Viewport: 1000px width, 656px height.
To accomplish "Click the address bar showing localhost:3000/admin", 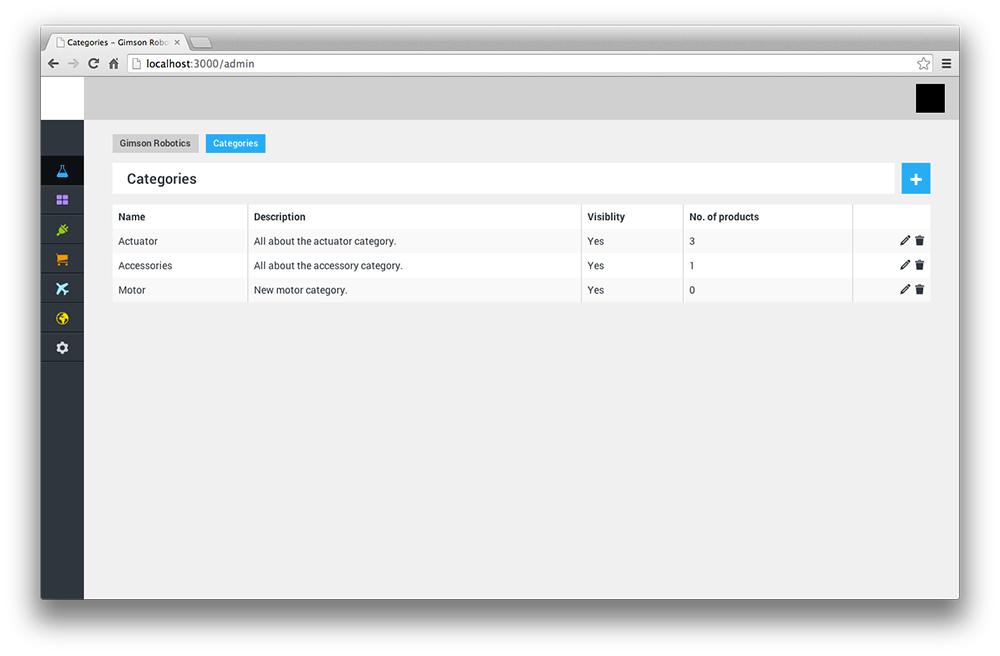I will 529,64.
